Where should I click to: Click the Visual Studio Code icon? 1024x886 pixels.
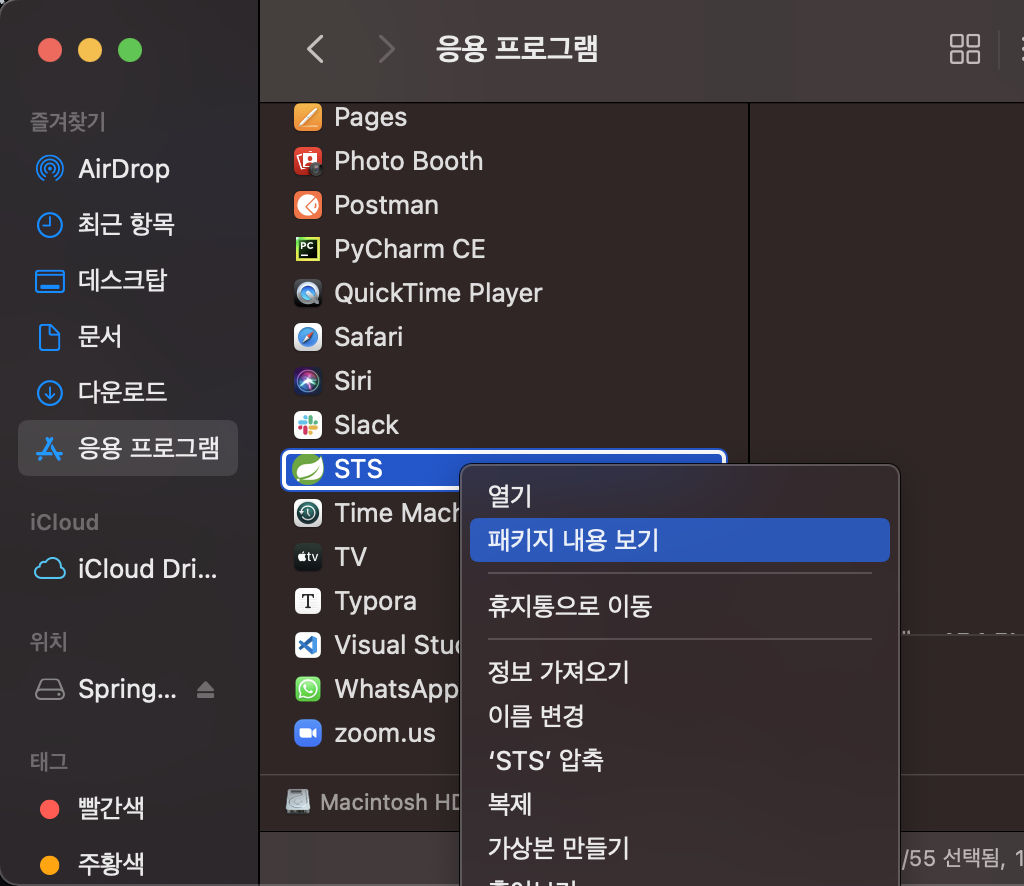[308, 645]
